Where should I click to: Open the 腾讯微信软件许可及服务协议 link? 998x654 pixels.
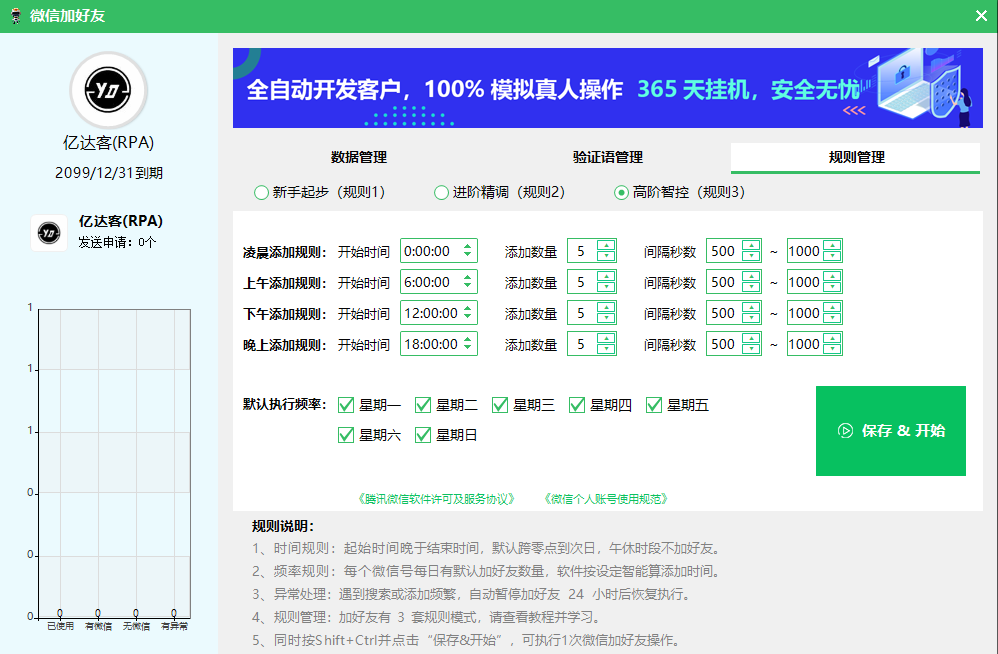pyautogui.click(x=435, y=498)
